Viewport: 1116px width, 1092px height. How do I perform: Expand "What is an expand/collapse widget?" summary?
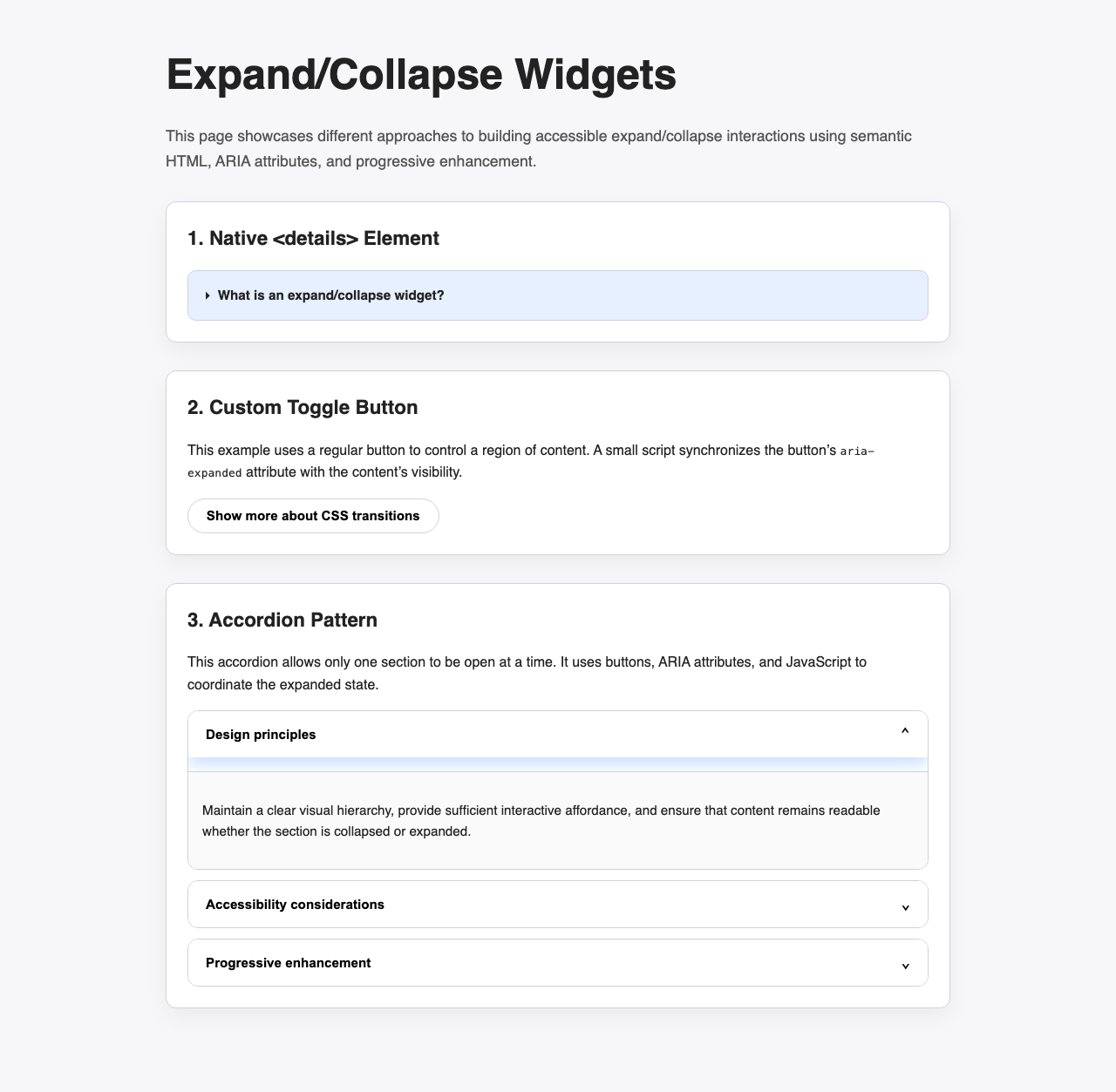click(x=331, y=295)
